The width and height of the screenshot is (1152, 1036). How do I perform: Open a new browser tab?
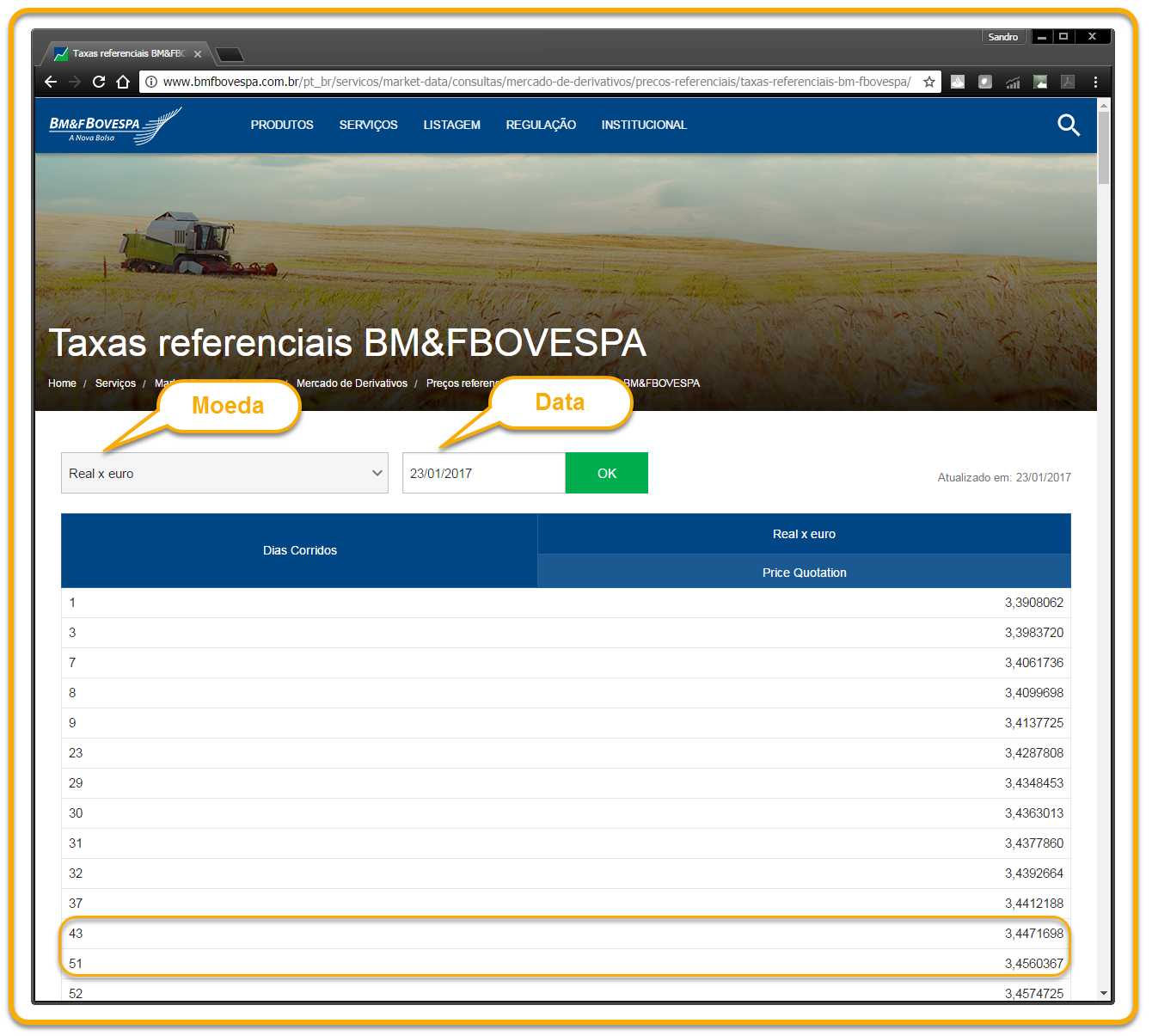[x=230, y=55]
